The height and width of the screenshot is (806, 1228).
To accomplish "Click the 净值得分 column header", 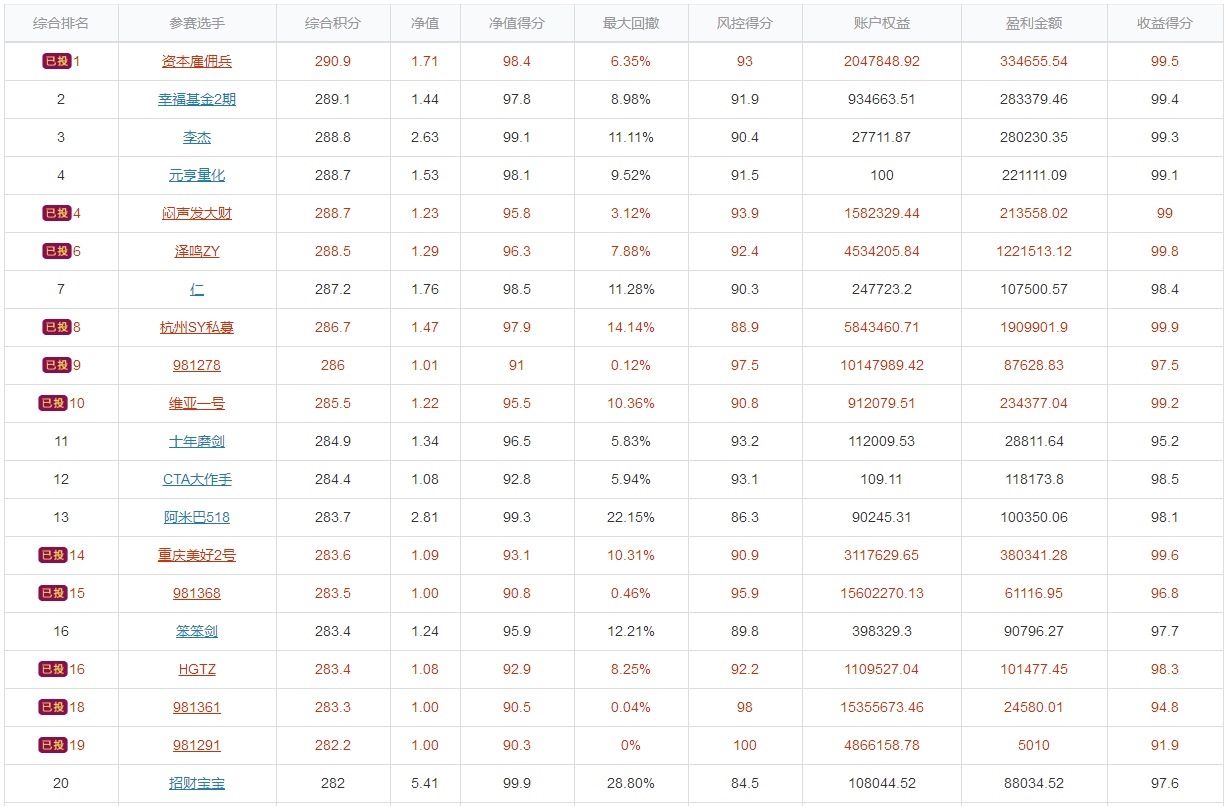I will pos(517,23).
